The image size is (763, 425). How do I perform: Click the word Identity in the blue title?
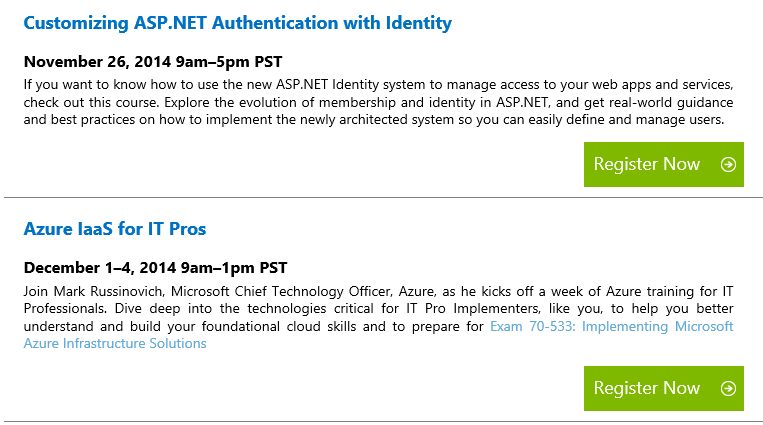coord(418,23)
